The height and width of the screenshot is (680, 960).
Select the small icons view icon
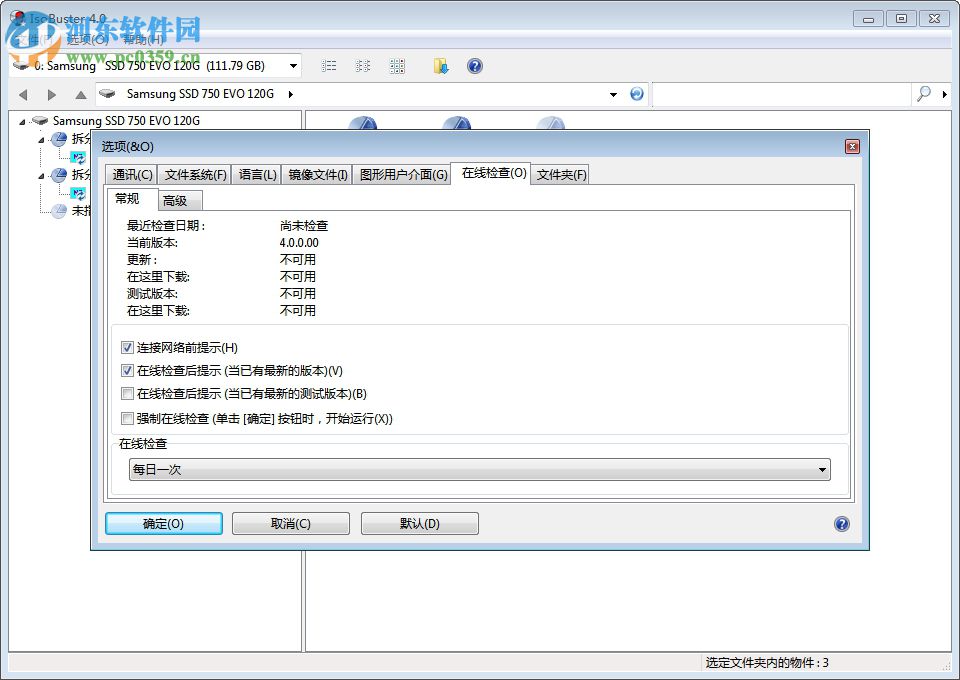(363, 65)
